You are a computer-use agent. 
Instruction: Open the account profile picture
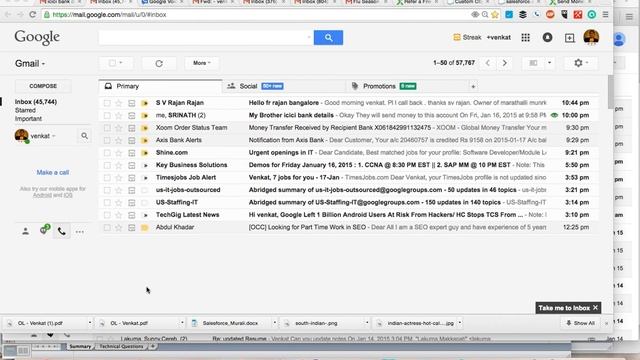pyautogui.click(x=591, y=37)
